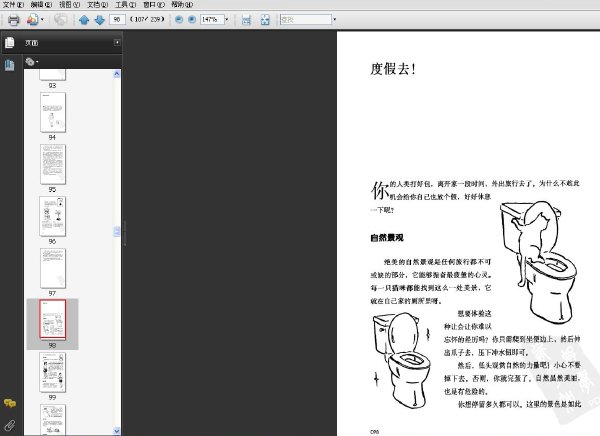Open the 窗口 (Window) menu
This screenshot has width=600, height=436.
point(154,5)
